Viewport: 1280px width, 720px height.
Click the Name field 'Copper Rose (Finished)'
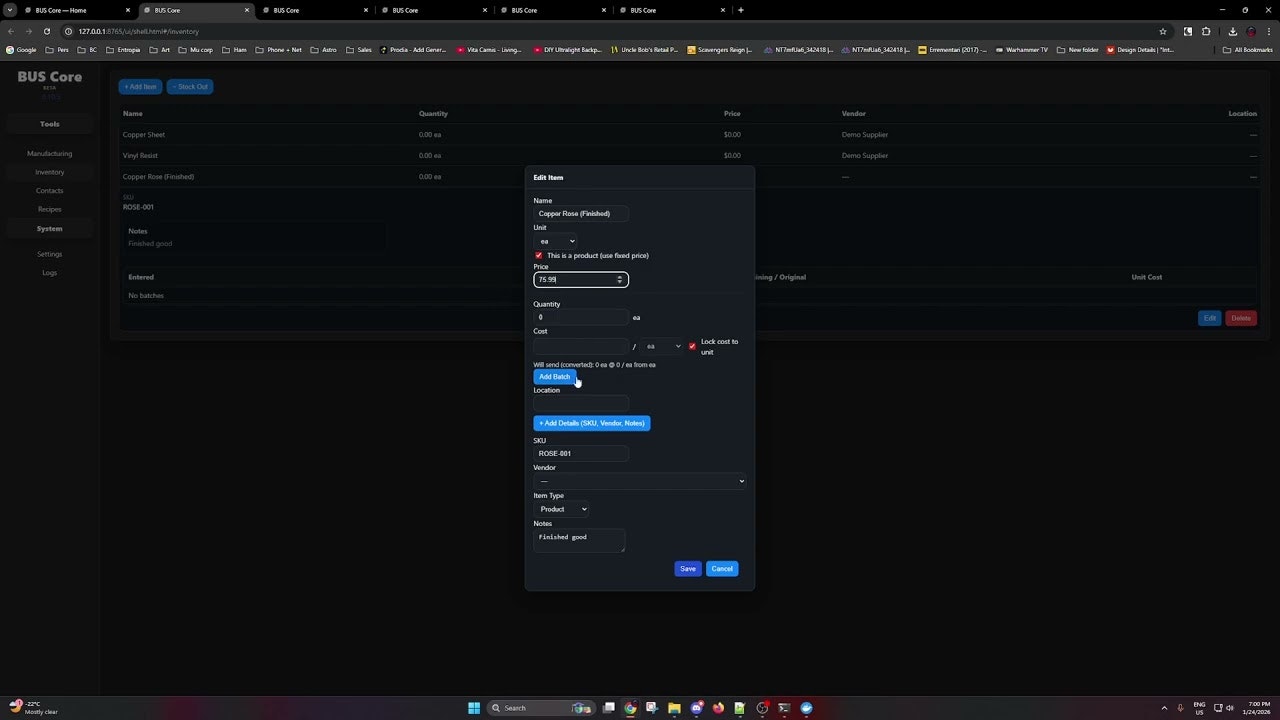581,213
